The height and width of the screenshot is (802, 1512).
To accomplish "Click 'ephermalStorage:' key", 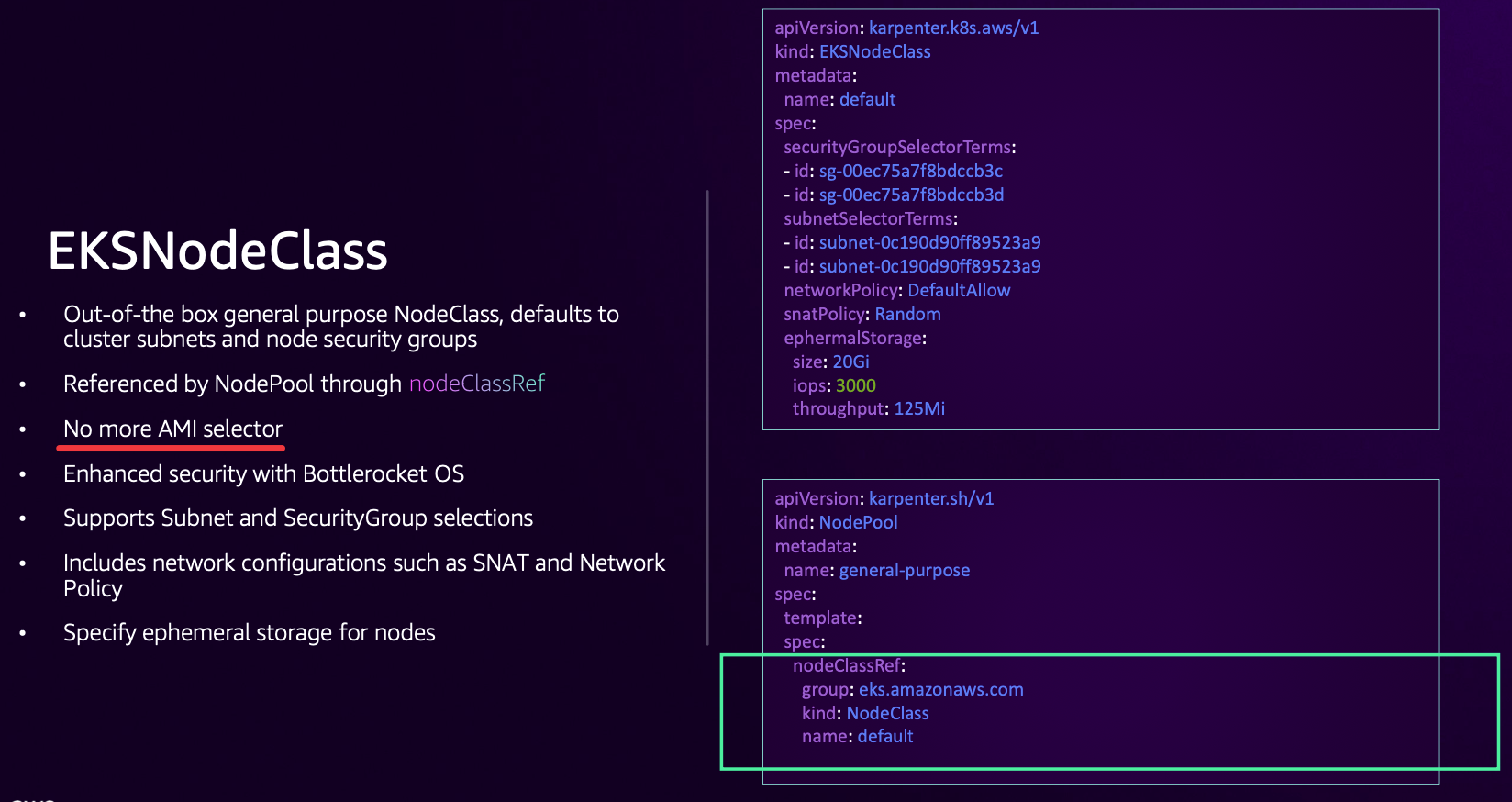I will pos(855,339).
